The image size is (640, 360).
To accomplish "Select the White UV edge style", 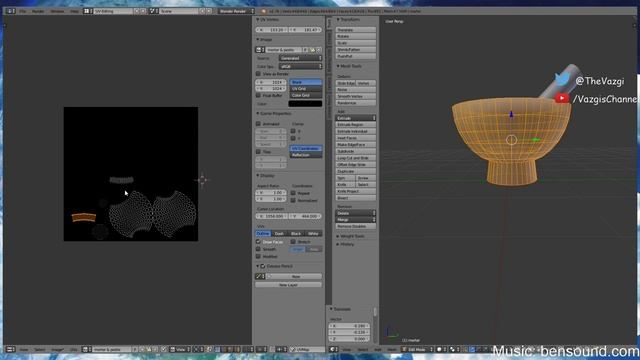I will point(313,233).
